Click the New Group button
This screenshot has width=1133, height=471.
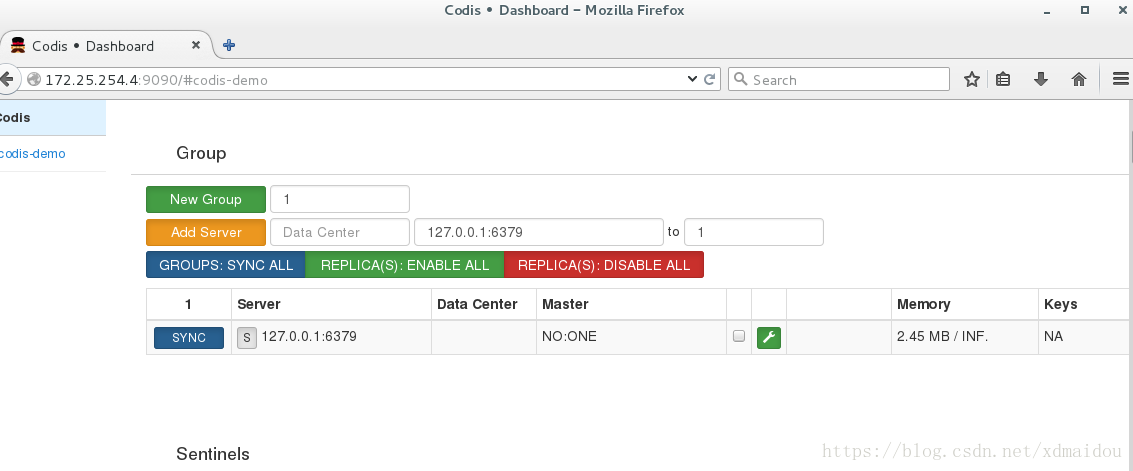point(206,199)
